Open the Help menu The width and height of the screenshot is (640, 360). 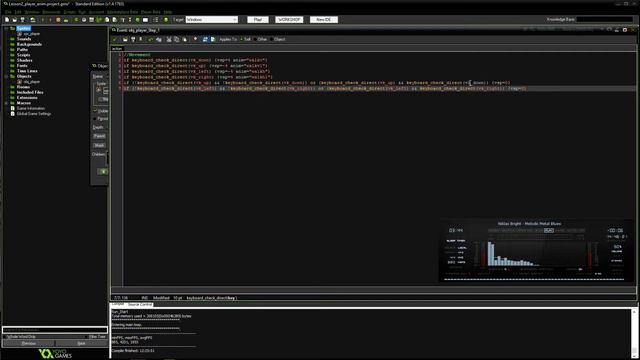[x=168, y=12]
